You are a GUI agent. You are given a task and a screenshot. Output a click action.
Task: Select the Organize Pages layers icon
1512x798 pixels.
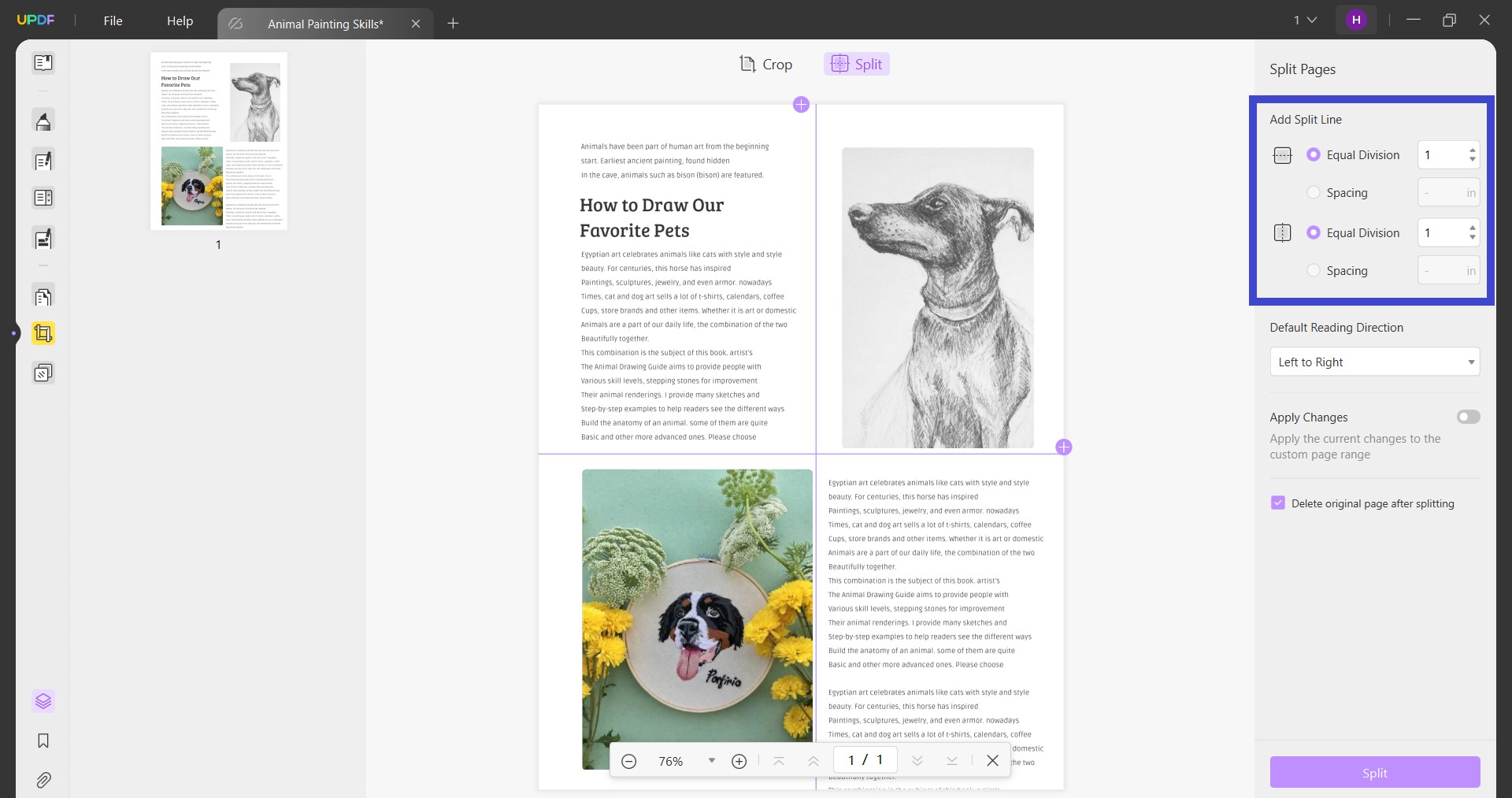(x=43, y=701)
